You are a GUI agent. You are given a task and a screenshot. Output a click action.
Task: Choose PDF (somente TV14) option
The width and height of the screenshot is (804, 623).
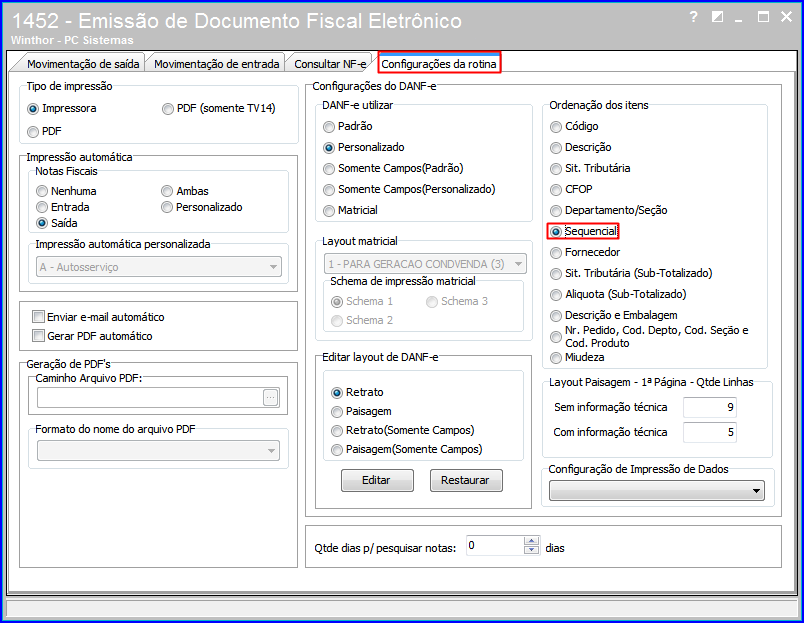[x=219, y=108]
